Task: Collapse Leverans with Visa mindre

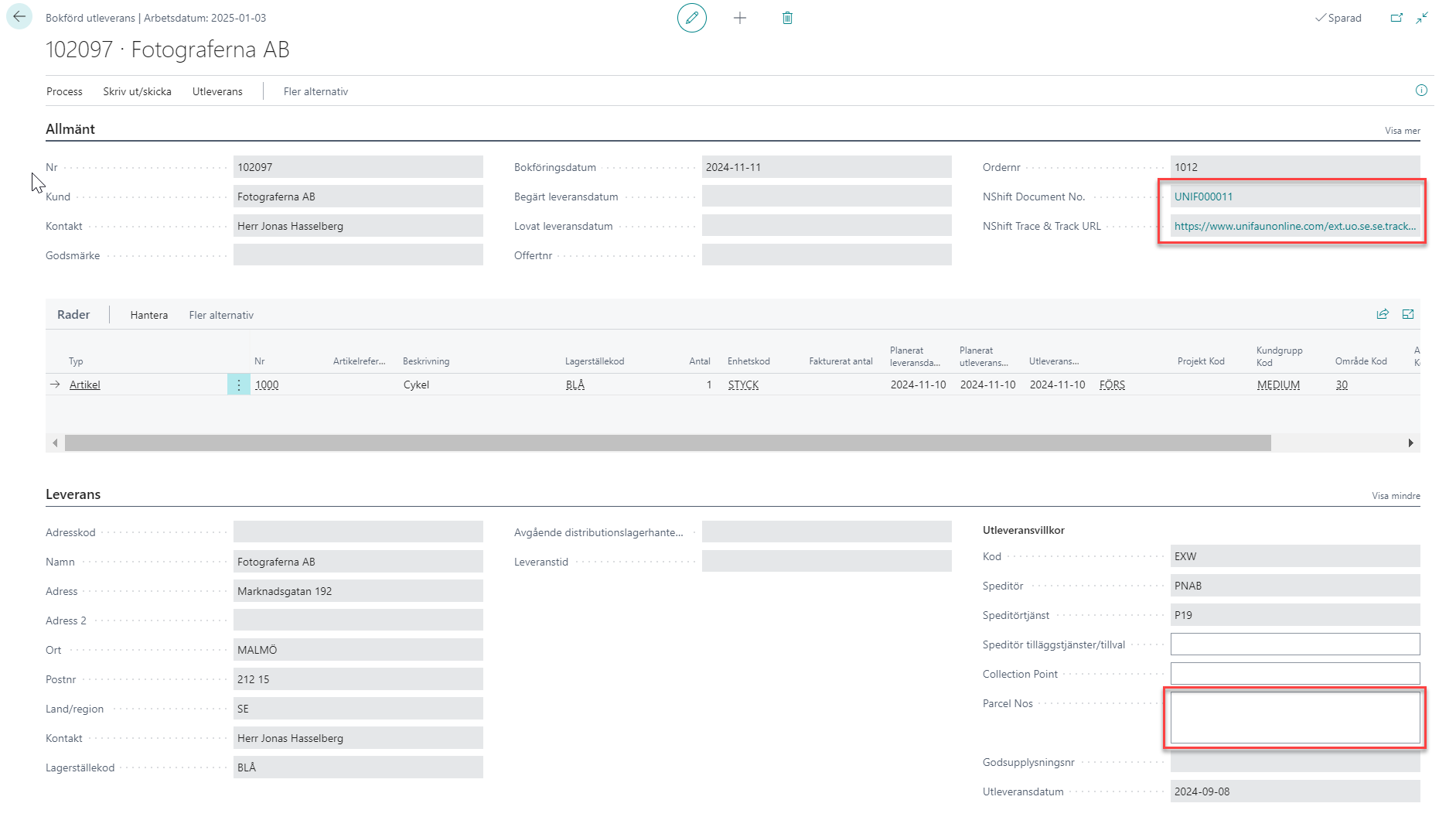Action: click(x=1396, y=496)
